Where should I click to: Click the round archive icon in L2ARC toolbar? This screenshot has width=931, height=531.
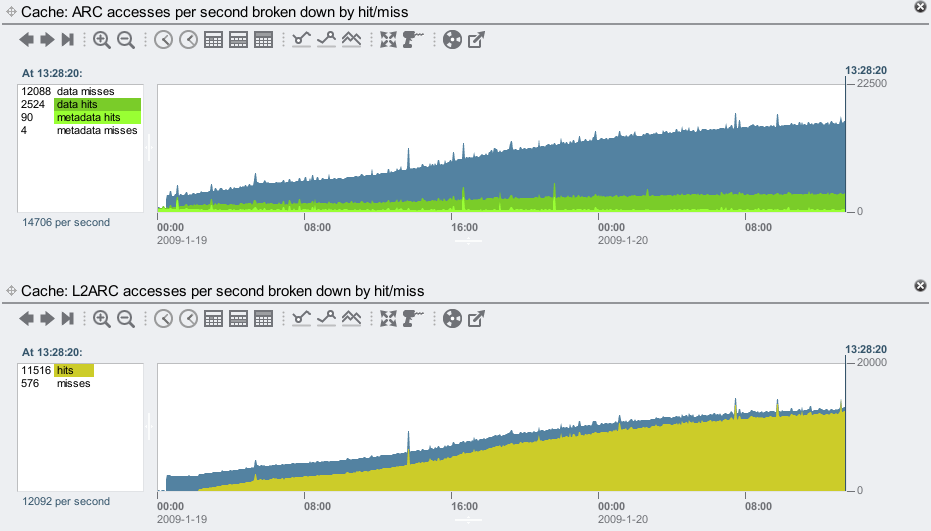[452, 319]
